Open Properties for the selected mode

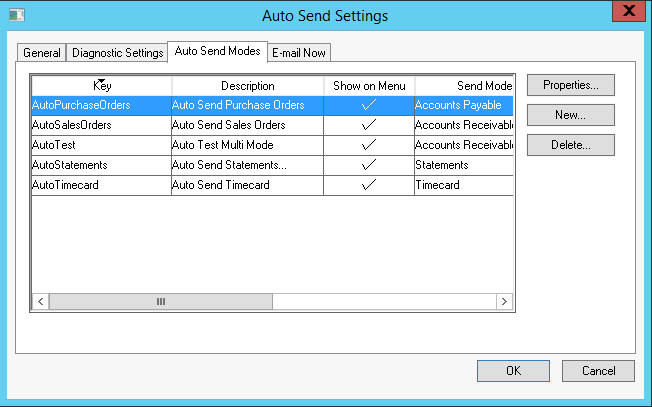pyautogui.click(x=570, y=85)
